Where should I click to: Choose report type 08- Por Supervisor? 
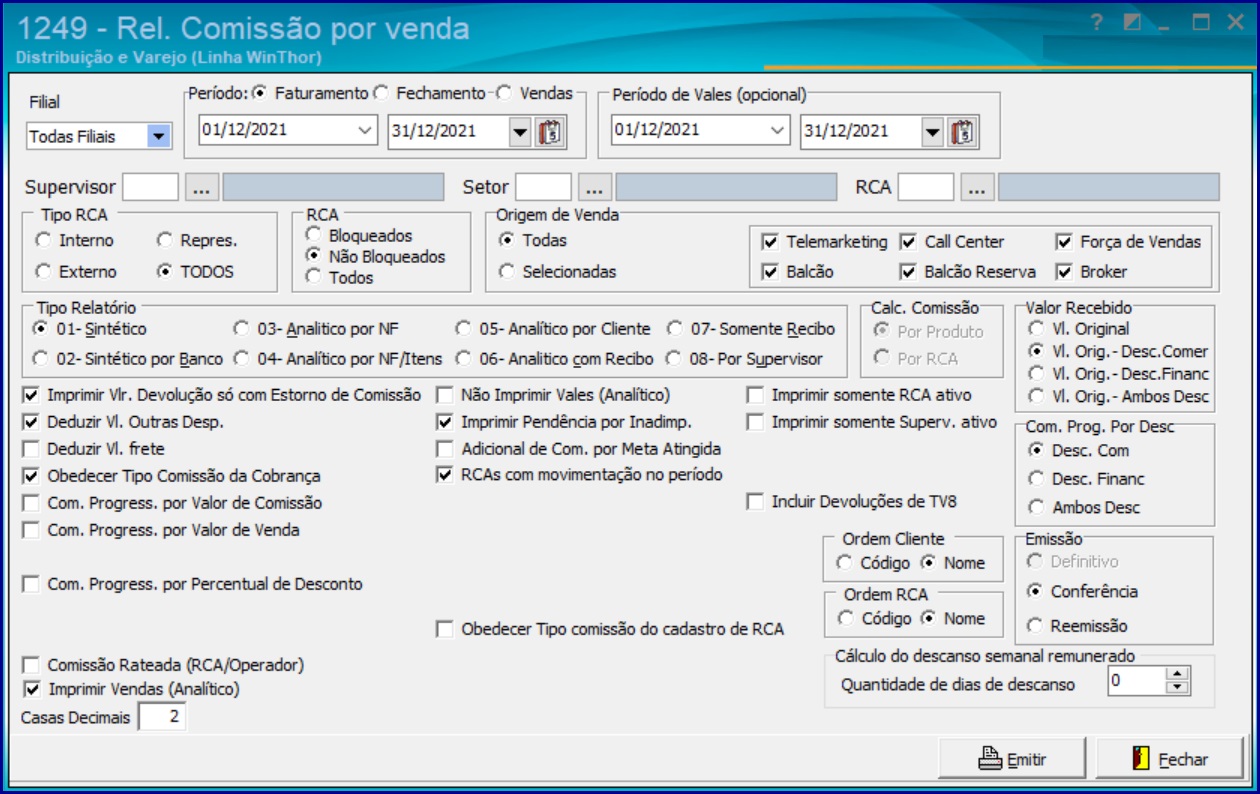[x=744, y=359]
